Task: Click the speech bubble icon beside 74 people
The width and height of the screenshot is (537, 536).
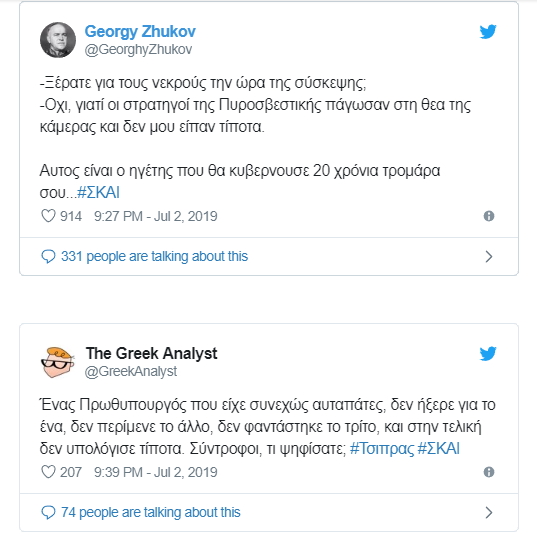Action: 48,513
